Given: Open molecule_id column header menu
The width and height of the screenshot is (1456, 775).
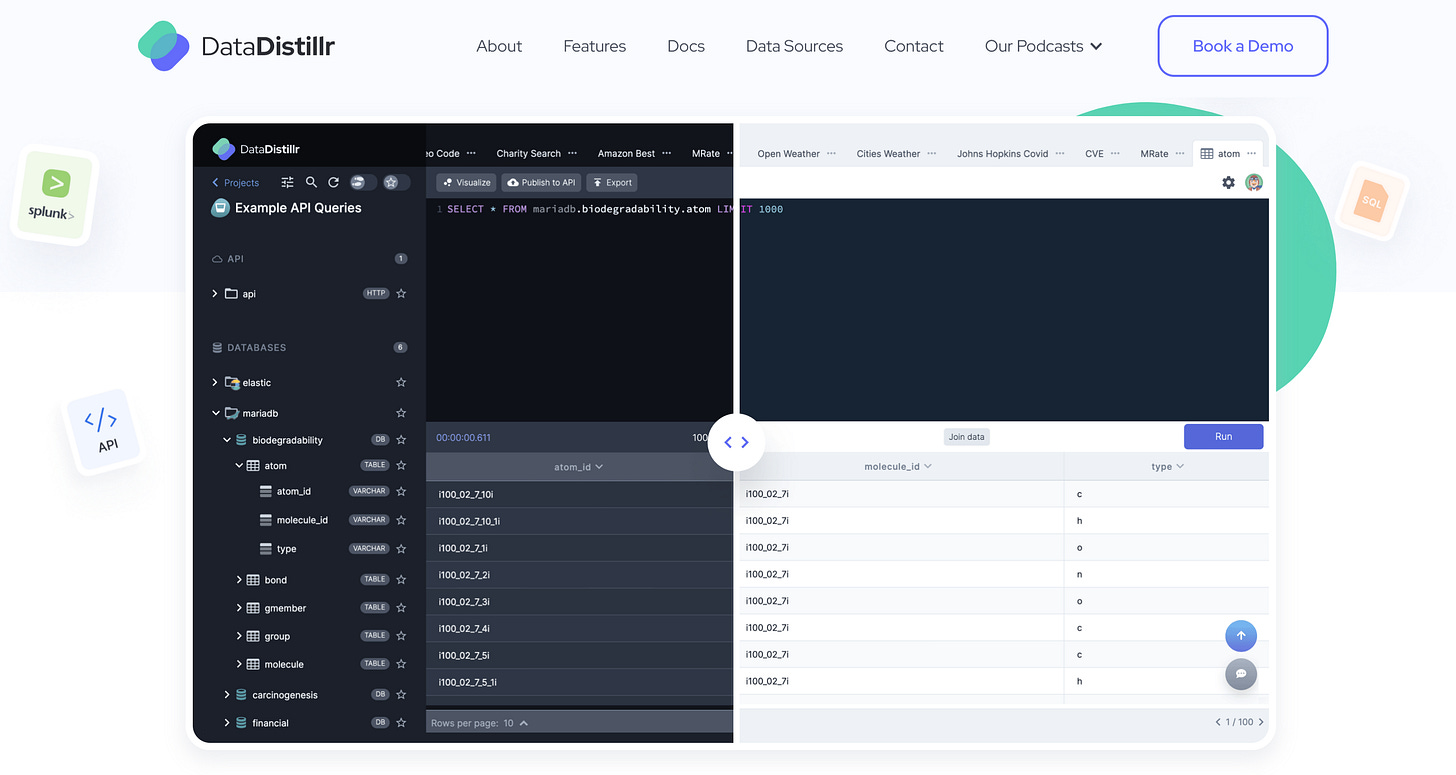Looking at the screenshot, I should 927,466.
